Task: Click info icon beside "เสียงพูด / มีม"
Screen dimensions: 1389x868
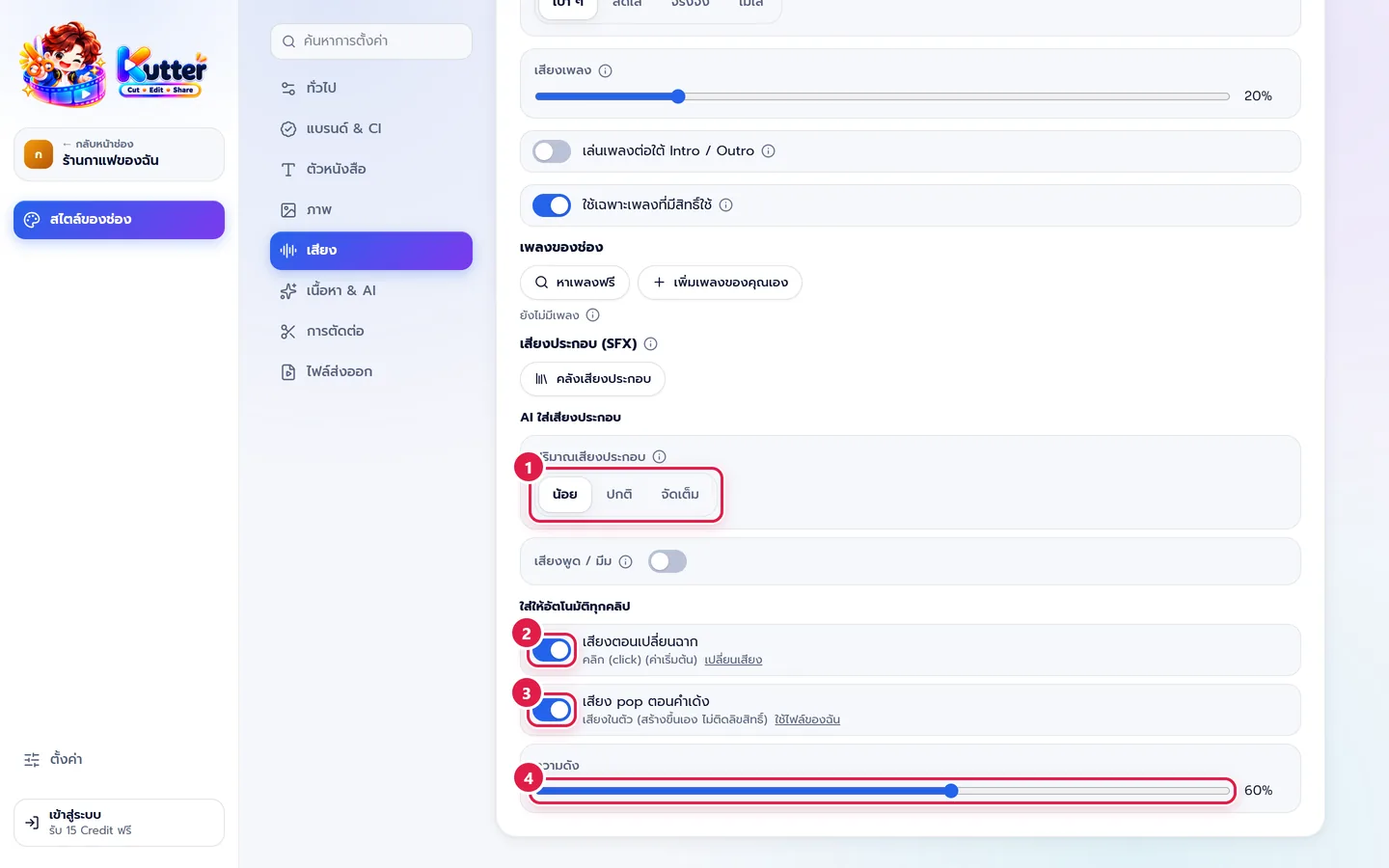Action: [626, 561]
